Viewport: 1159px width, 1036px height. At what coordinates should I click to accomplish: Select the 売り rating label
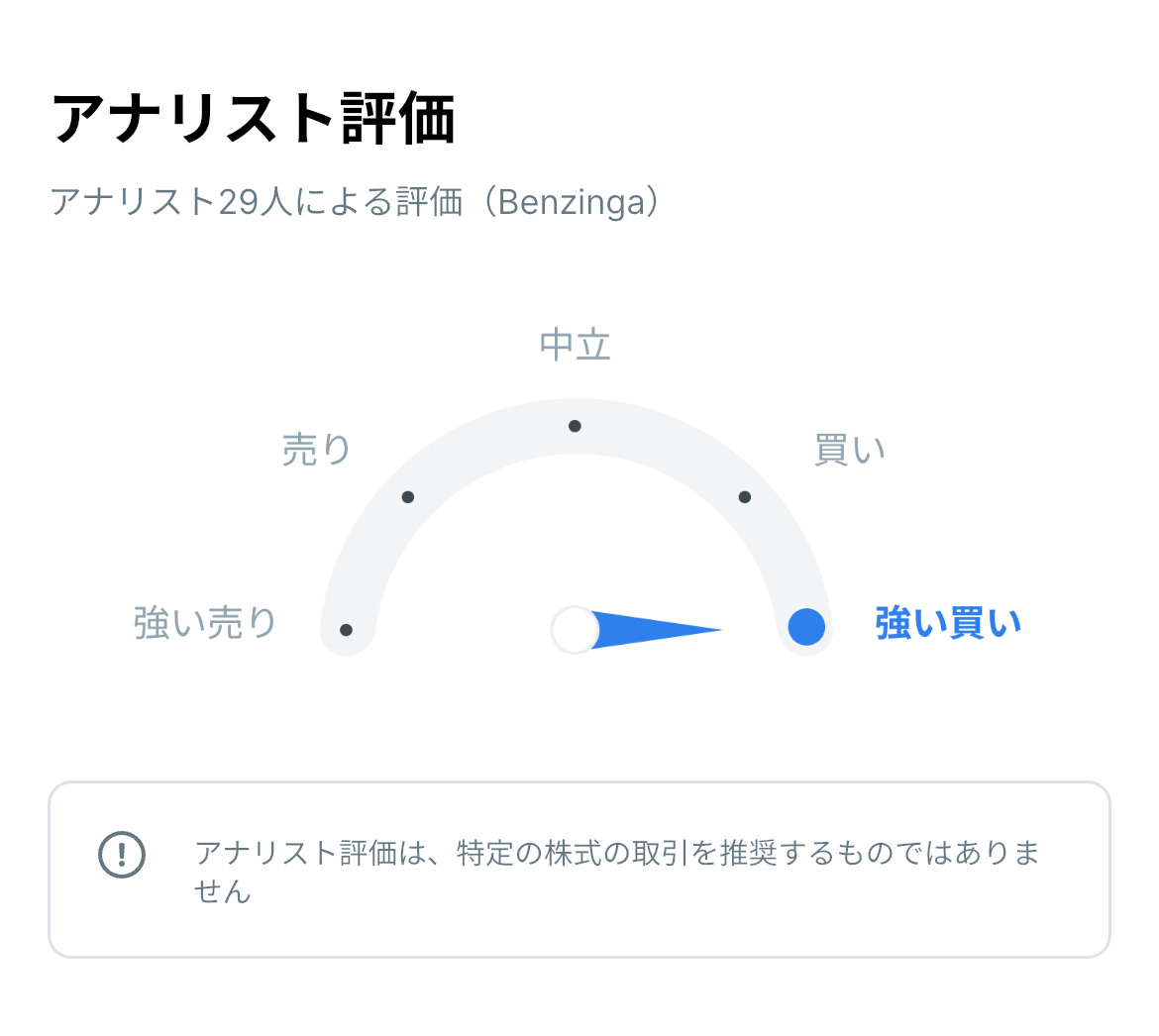(317, 450)
